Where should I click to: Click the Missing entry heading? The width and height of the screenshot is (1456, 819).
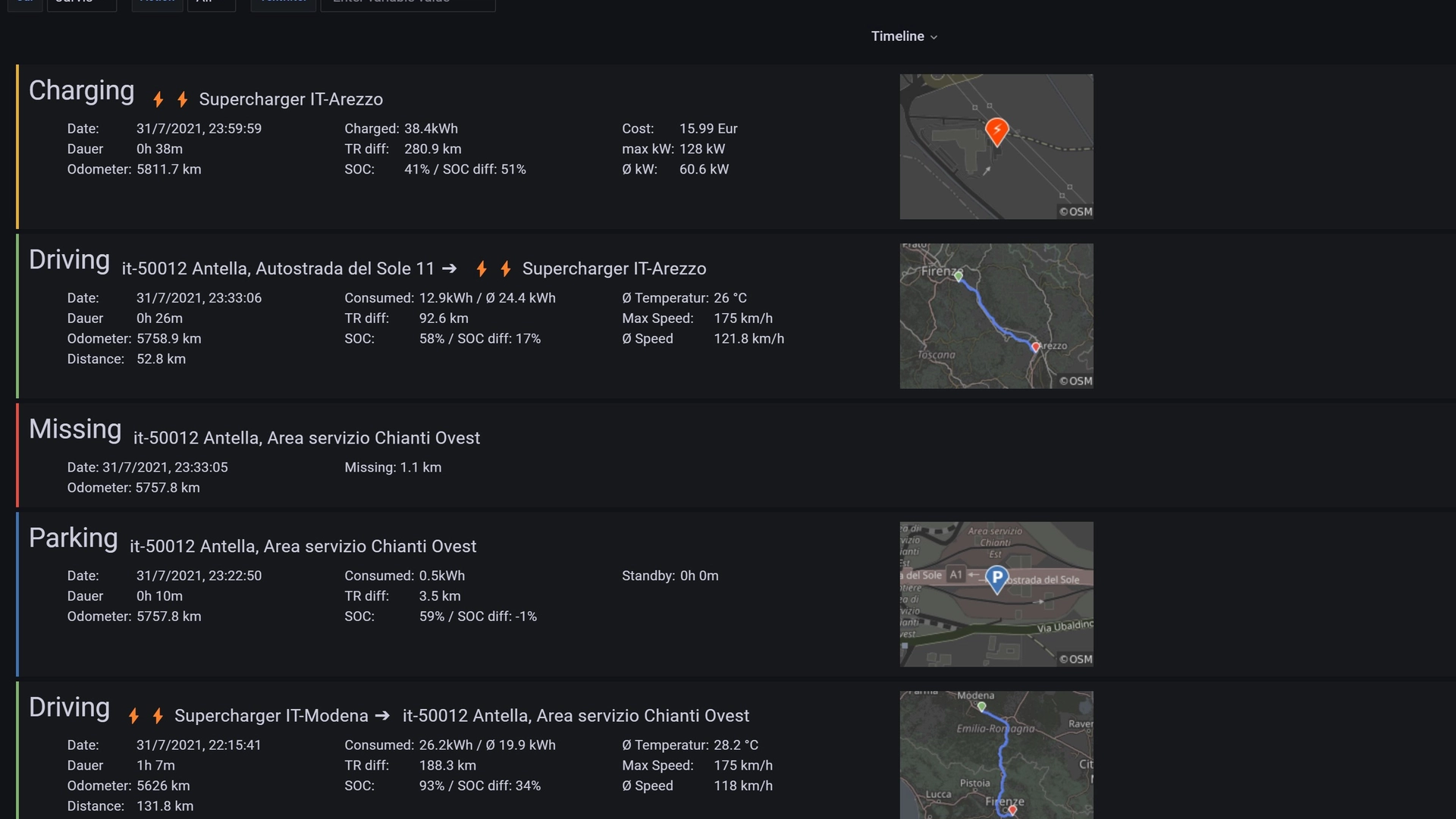coord(75,429)
